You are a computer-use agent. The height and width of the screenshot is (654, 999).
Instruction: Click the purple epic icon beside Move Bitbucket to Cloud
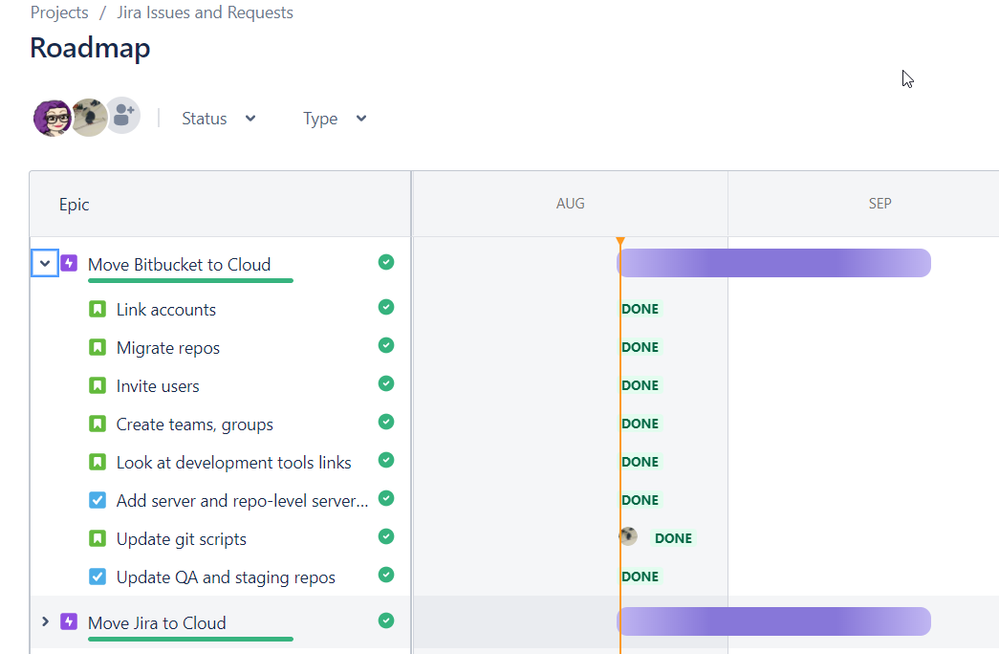[68, 262]
